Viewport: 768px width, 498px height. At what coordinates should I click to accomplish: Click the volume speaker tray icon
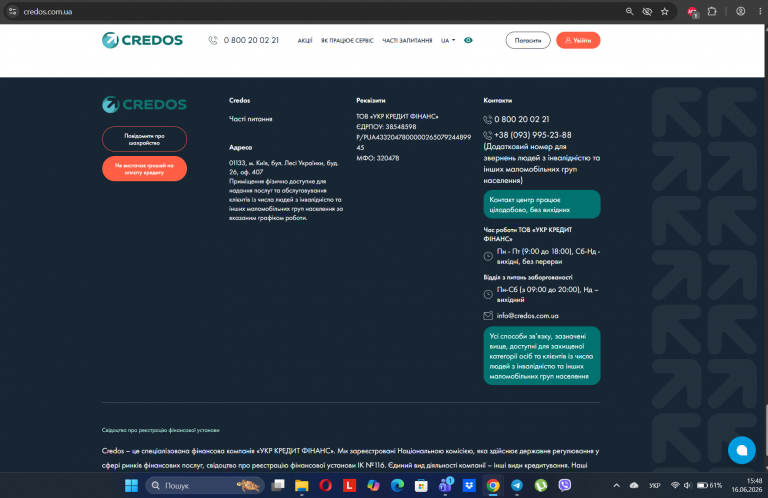(687, 485)
